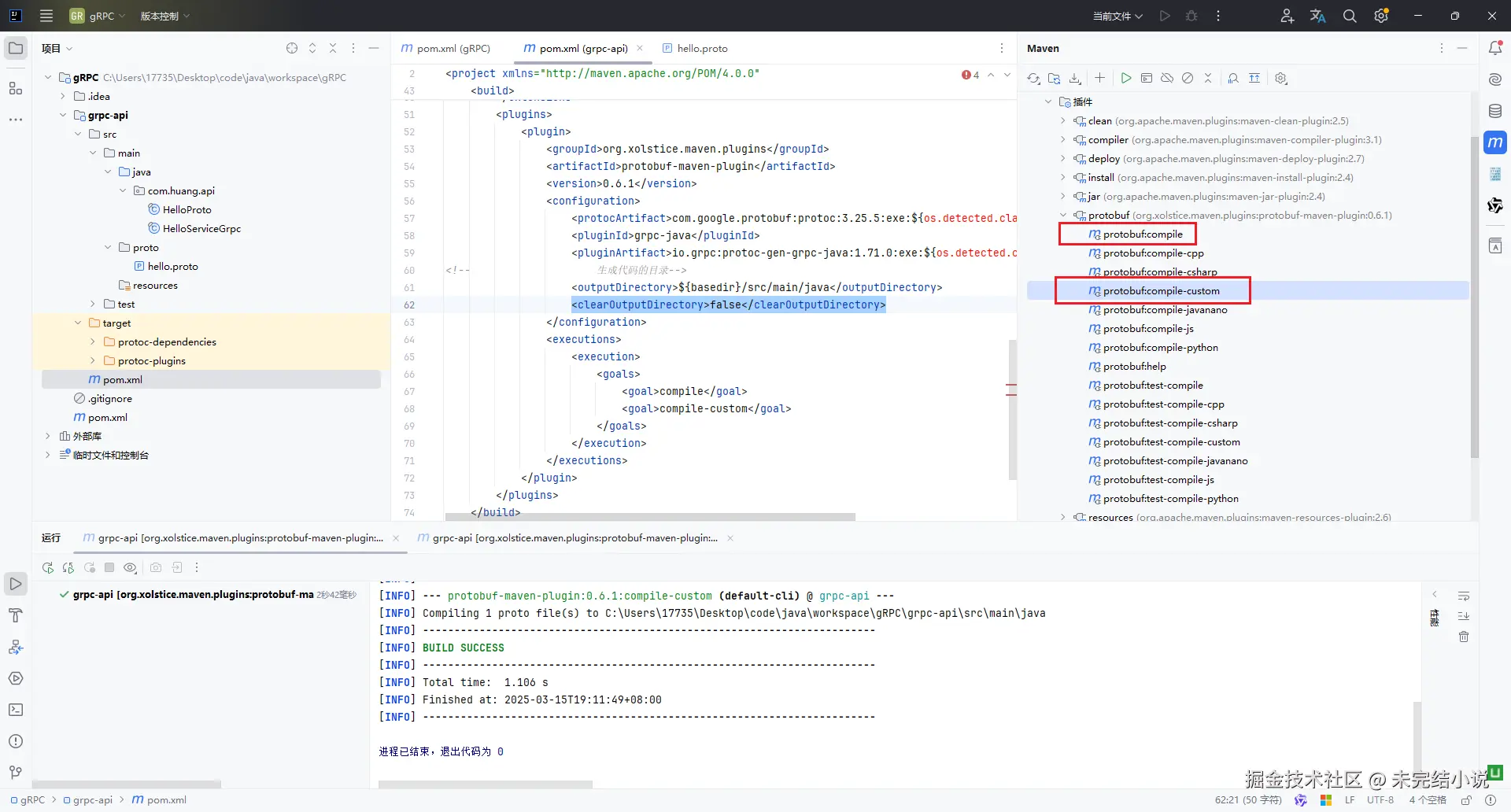
Task: Open the Terminal tool window from left sidebar
Action: click(16, 710)
